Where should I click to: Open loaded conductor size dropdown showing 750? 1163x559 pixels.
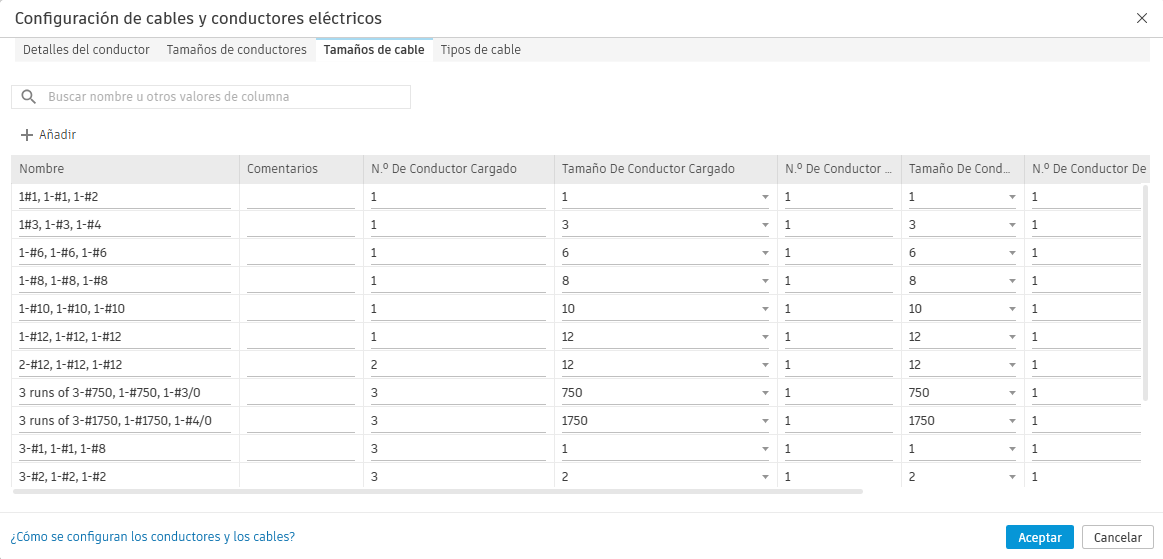click(765, 393)
